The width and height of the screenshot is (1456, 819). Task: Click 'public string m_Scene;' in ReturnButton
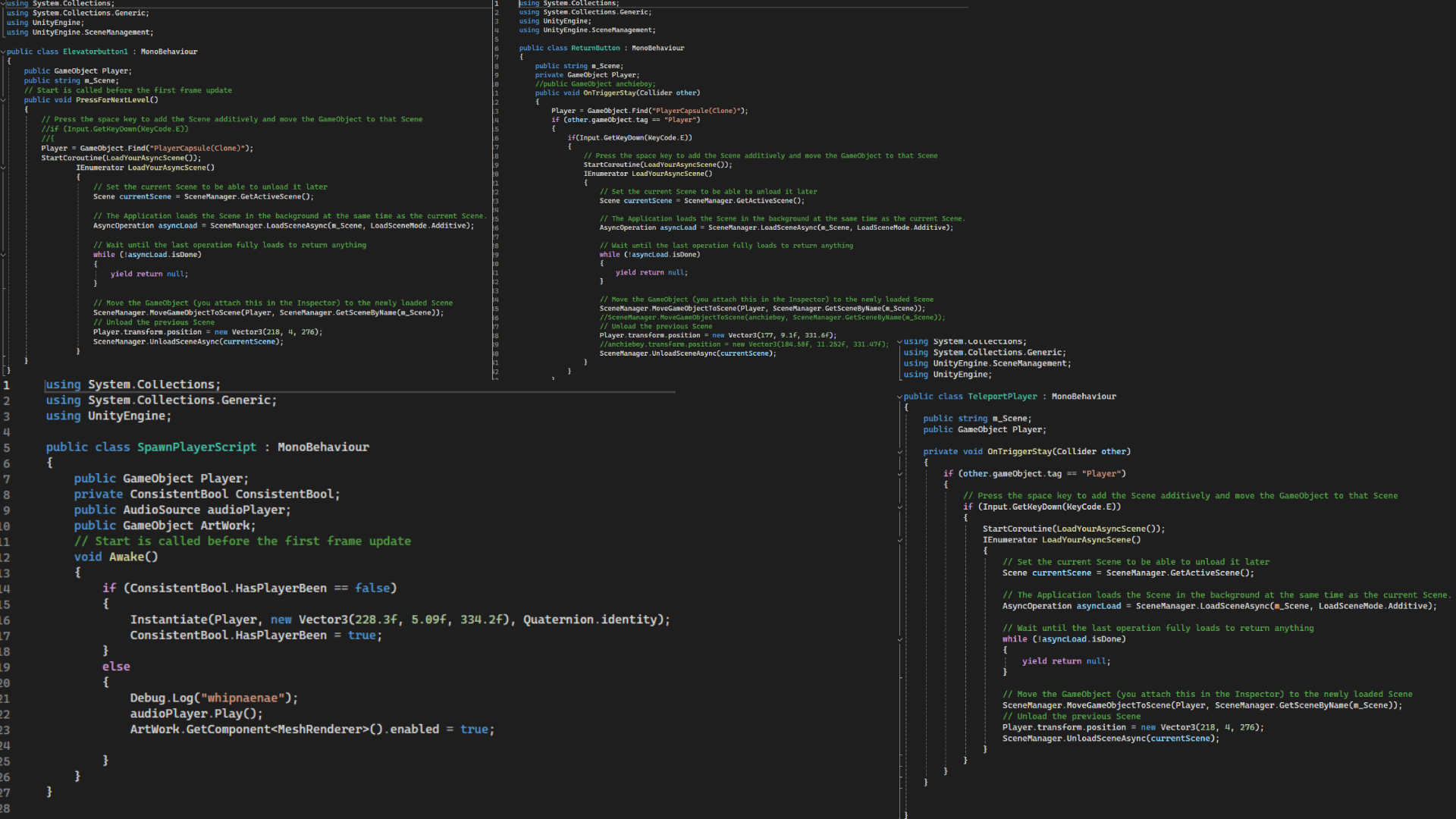[x=579, y=66]
